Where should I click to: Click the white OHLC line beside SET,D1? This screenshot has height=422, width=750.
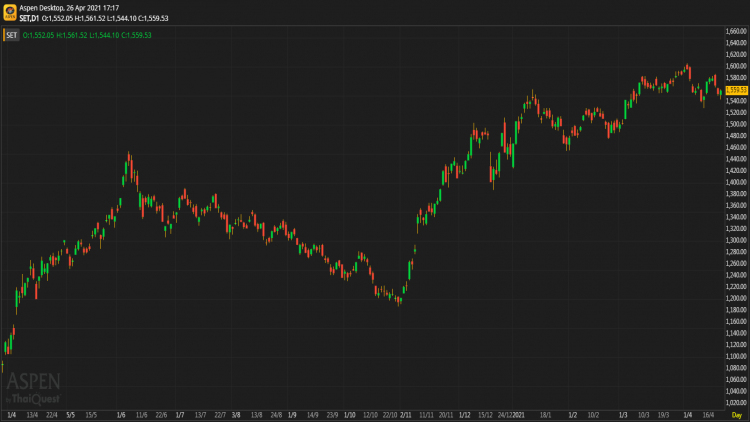pyautogui.click(x=105, y=18)
